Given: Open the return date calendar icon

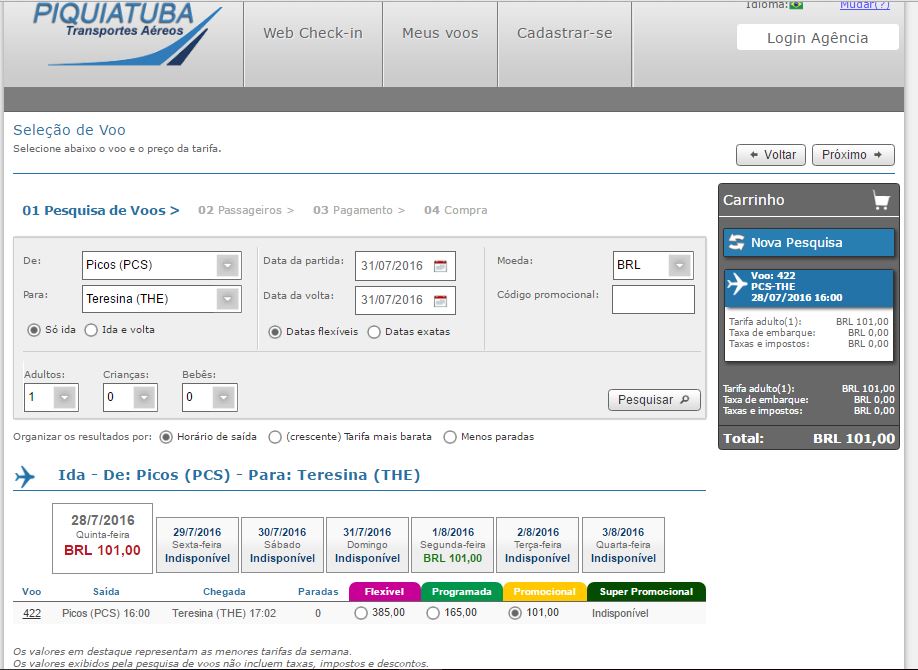Looking at the screenshot, I should click(x=441, y=300).
